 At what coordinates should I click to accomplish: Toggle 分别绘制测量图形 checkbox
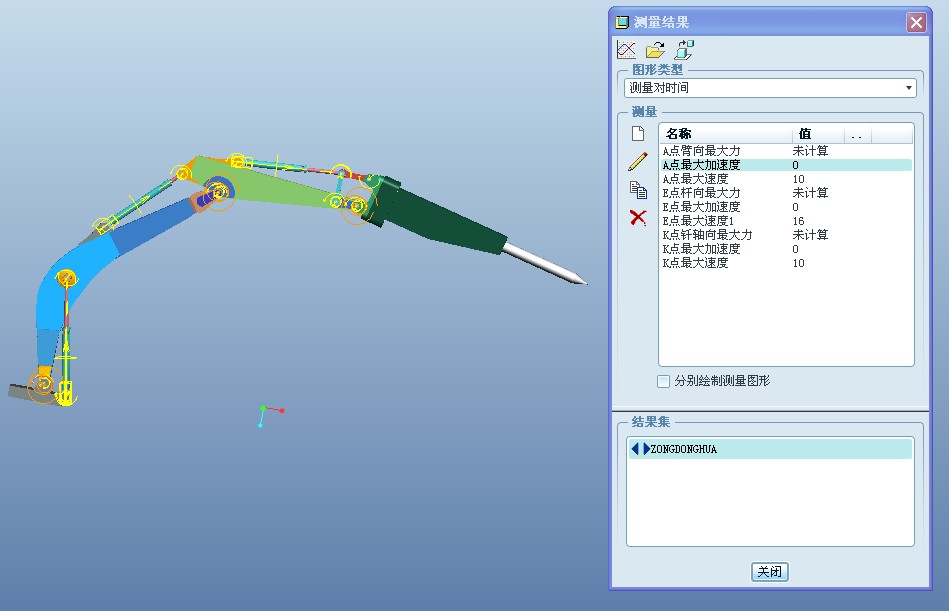tap(663, 381)
